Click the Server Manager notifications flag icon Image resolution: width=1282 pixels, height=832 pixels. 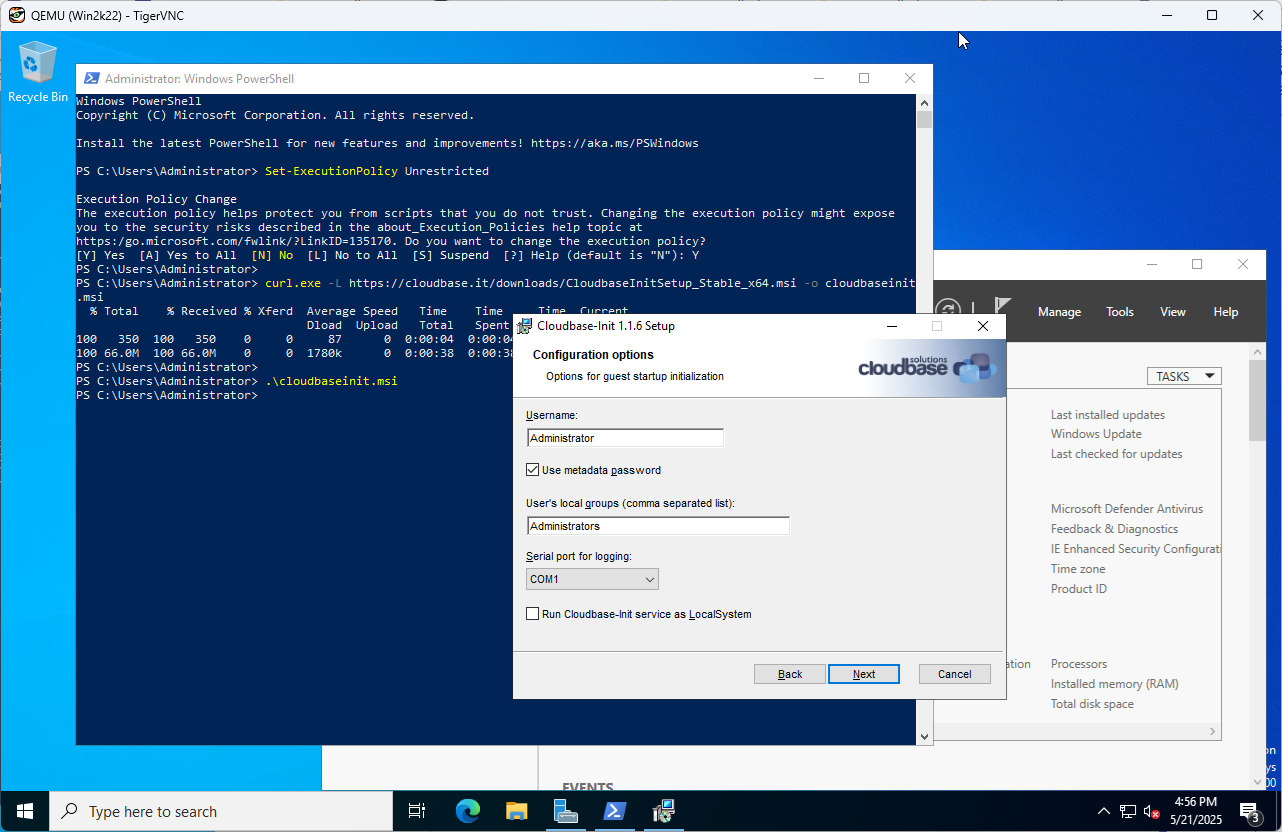(1002, 311)
